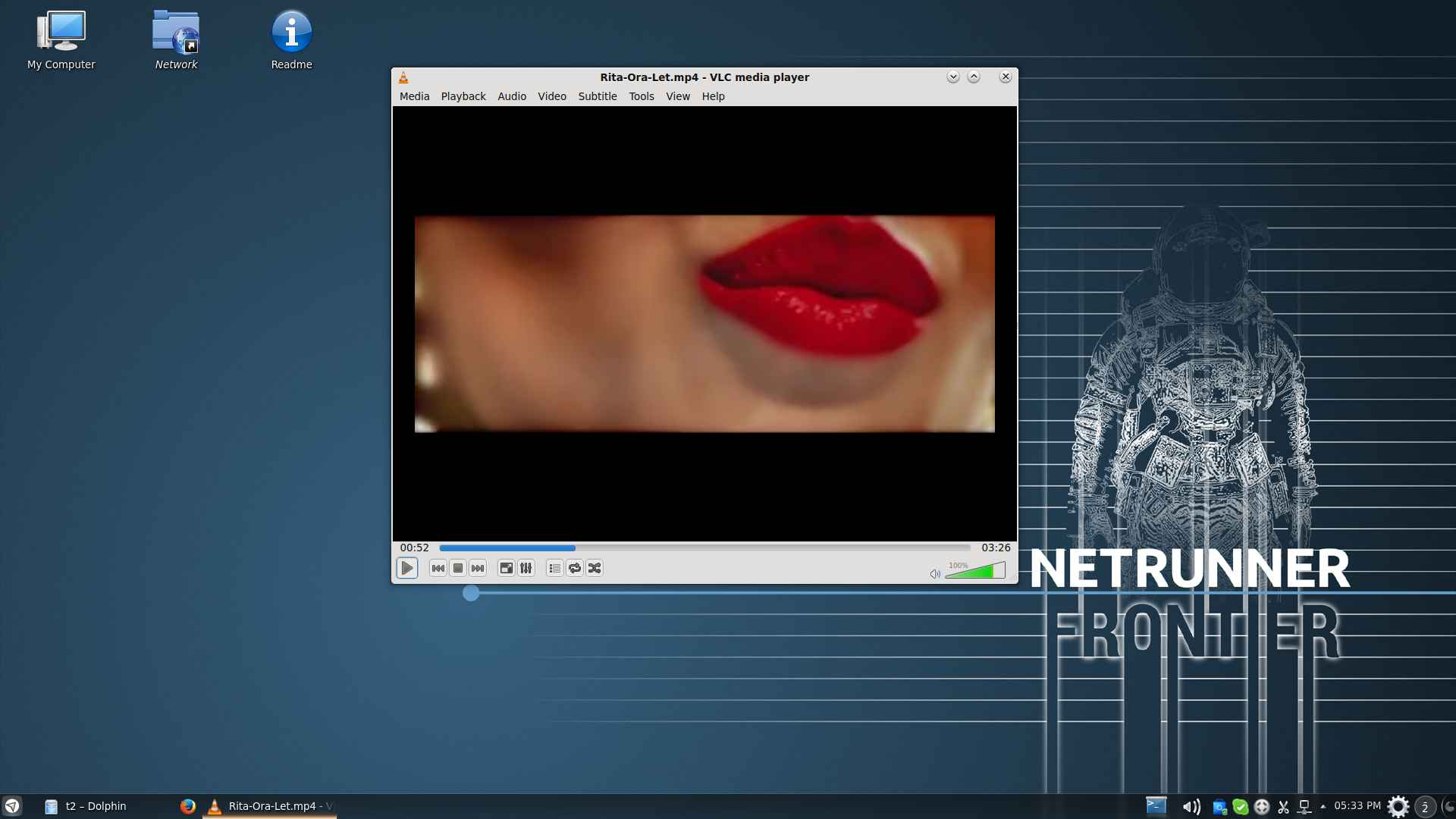Open the Readme desktop icon
Screen dimensions: 1456x819
(x=292, y=40)
